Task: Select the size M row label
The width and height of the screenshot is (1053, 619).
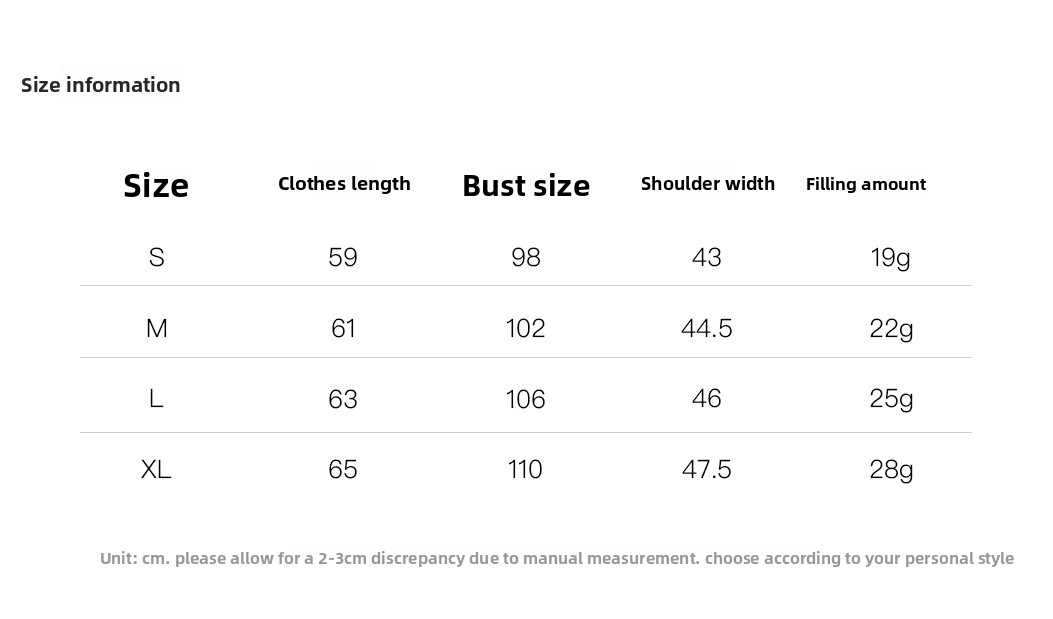Action: click(156, 328)
